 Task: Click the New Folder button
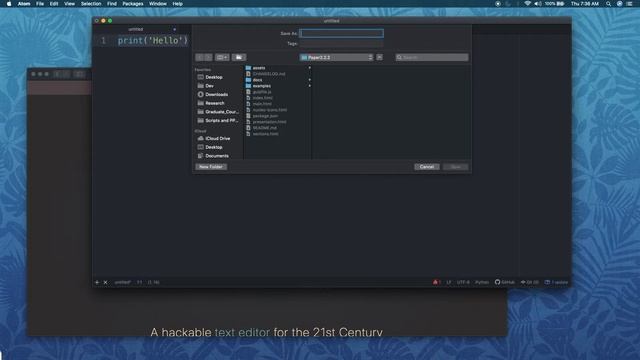click(x=211, y=167)
